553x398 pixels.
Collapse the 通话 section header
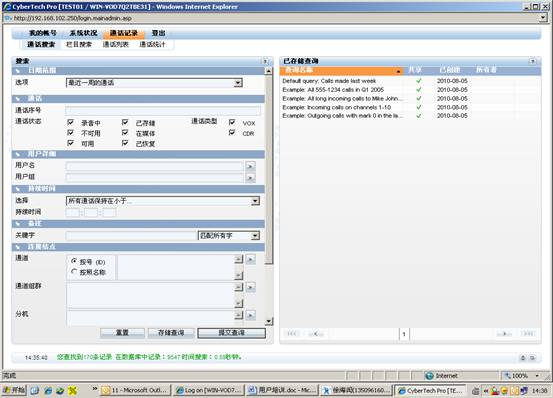coord(138,98)
